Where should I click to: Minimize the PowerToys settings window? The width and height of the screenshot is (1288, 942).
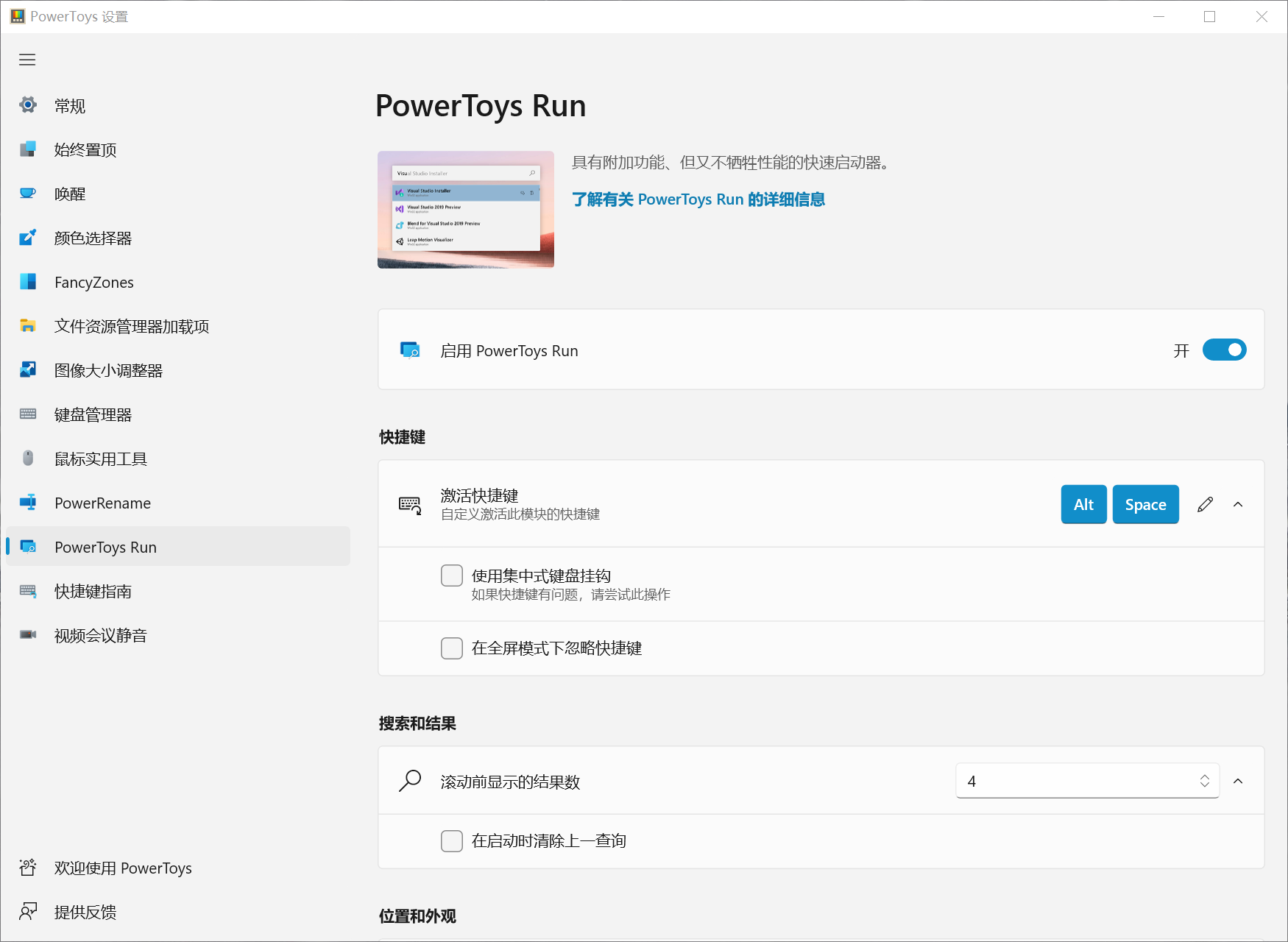tap(1158, 16)
